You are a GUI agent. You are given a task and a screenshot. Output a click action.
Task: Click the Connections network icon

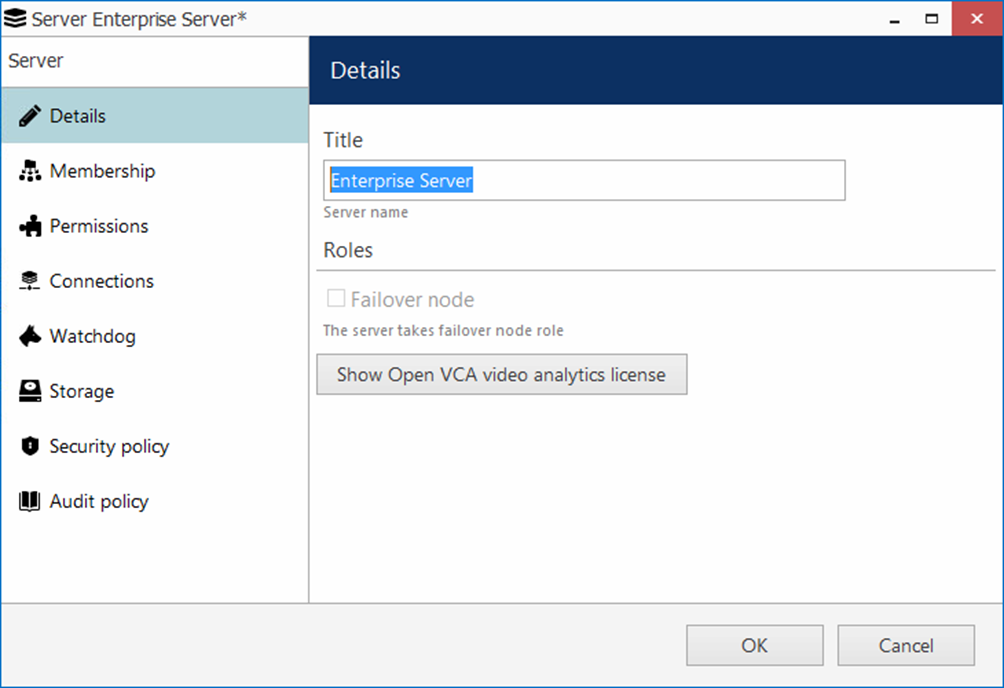[x=30, y=281]
